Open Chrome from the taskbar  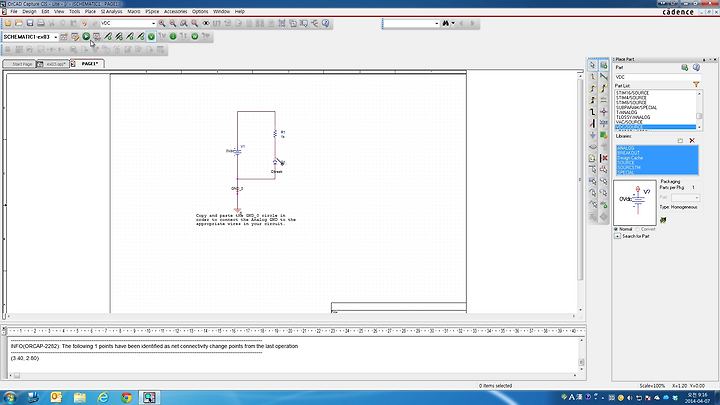126,397
